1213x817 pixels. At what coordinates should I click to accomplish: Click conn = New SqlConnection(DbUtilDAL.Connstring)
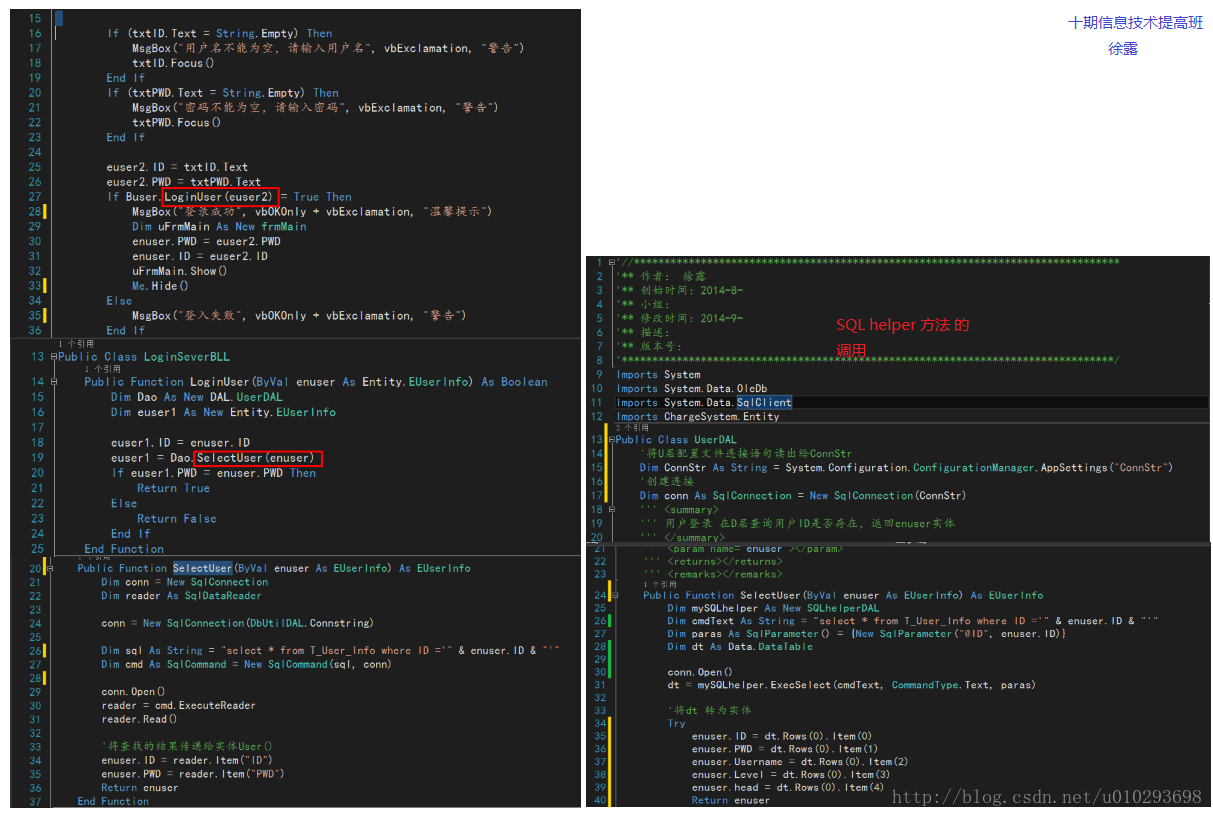point(237,623)
